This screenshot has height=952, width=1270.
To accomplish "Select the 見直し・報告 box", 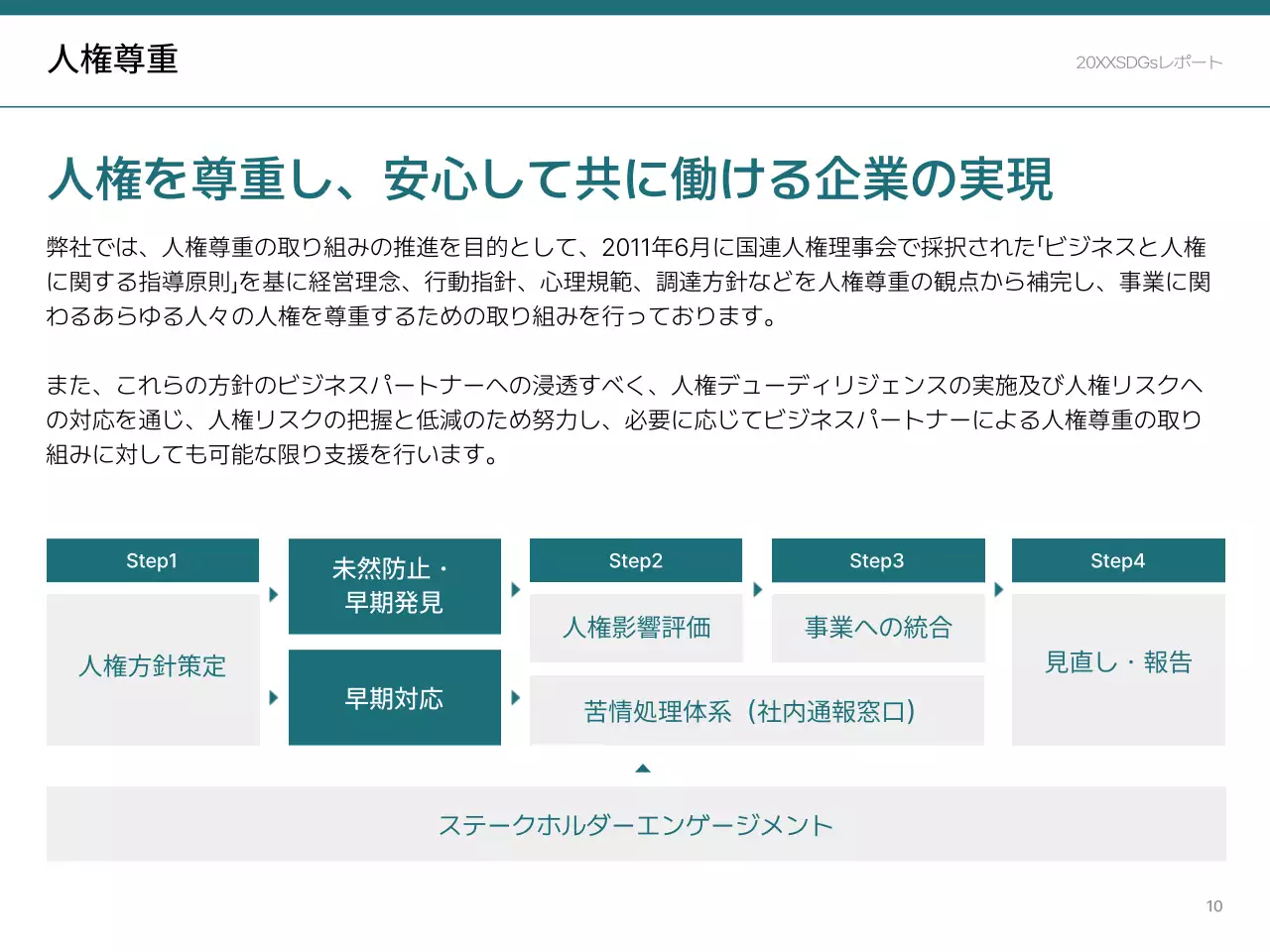I will [1117, 662].
